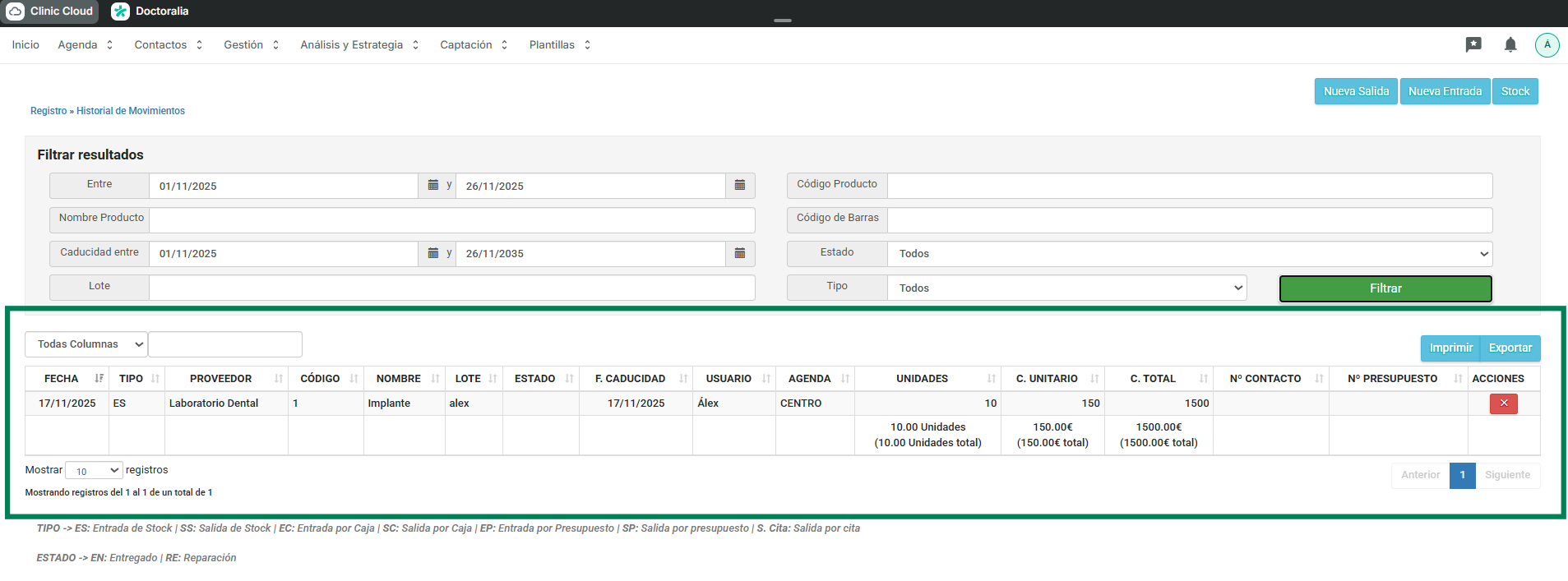Click the Nueva Entrada button
The height and width of the screenshot is (581, 1568).
pos(1444,91)
